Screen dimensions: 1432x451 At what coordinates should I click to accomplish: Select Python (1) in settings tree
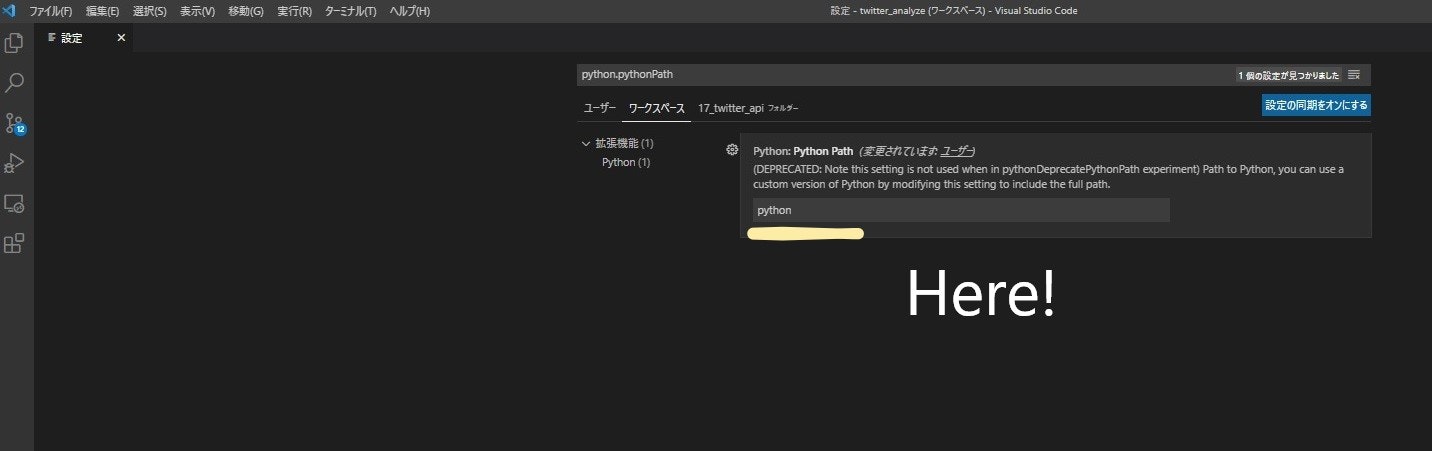pos(626,162)
